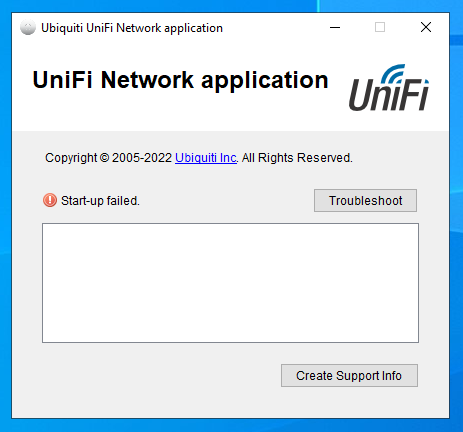
Task: Click the "UniFi Network application" heading
Action: pos(180,80)
